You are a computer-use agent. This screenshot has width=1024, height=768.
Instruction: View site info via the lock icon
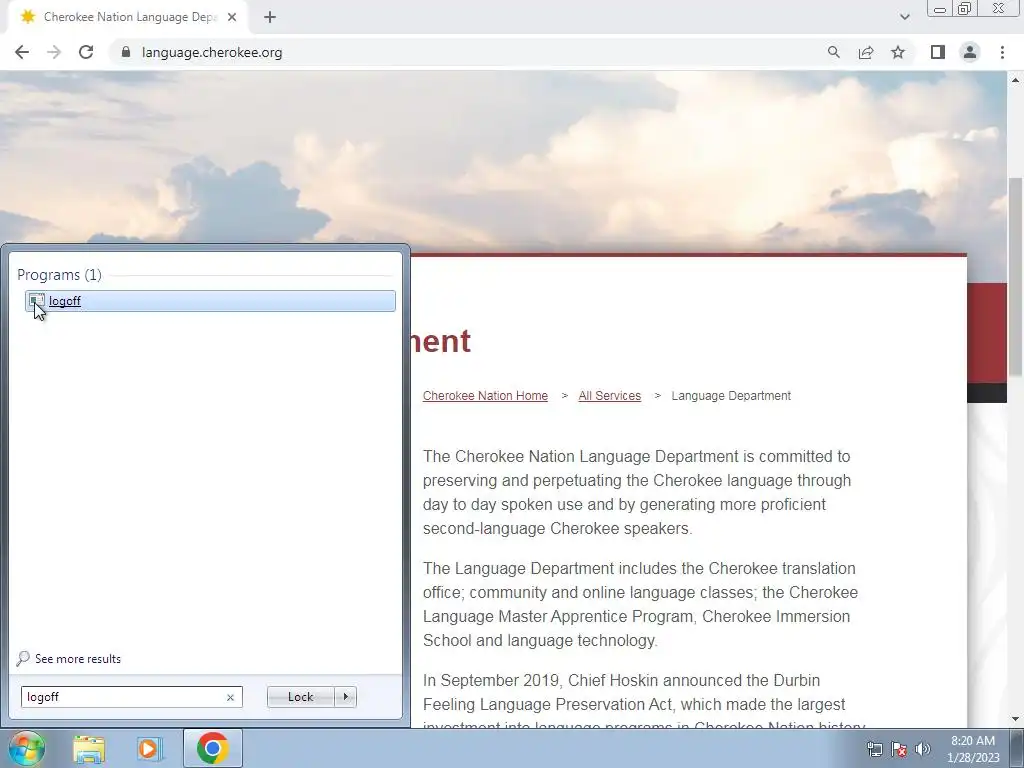click(x=126, y=52)
